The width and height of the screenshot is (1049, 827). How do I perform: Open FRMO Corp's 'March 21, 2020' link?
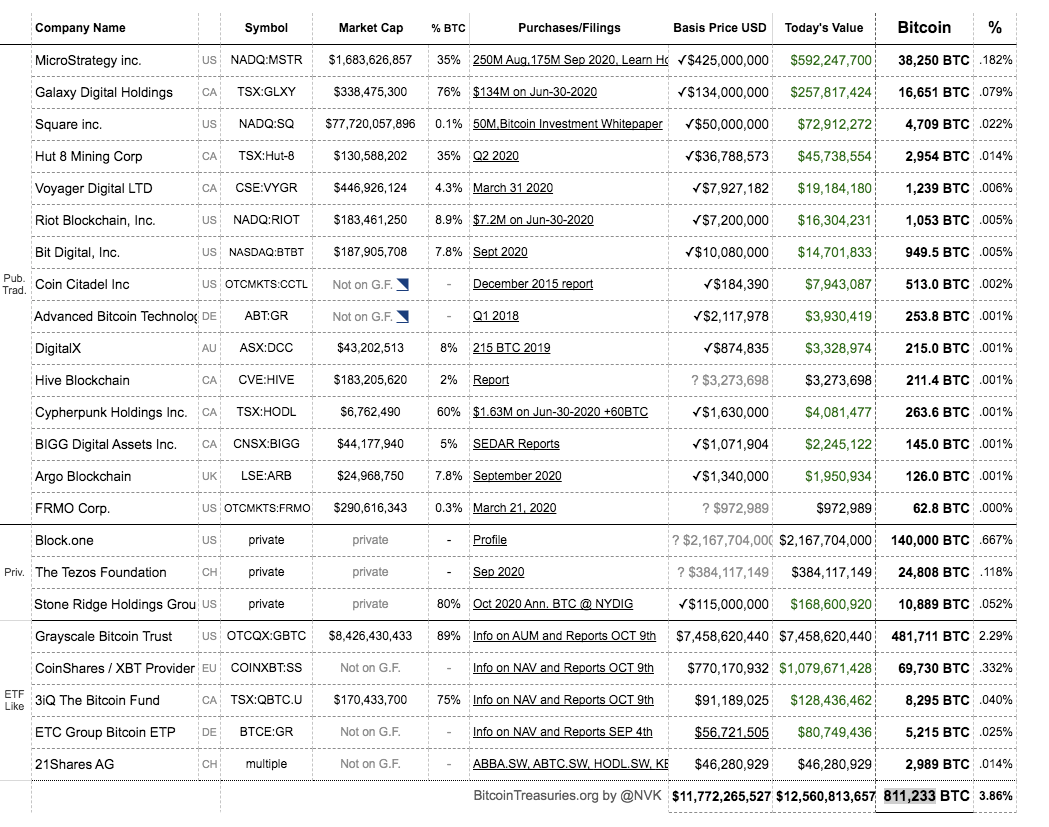click(x=514, y=508)
